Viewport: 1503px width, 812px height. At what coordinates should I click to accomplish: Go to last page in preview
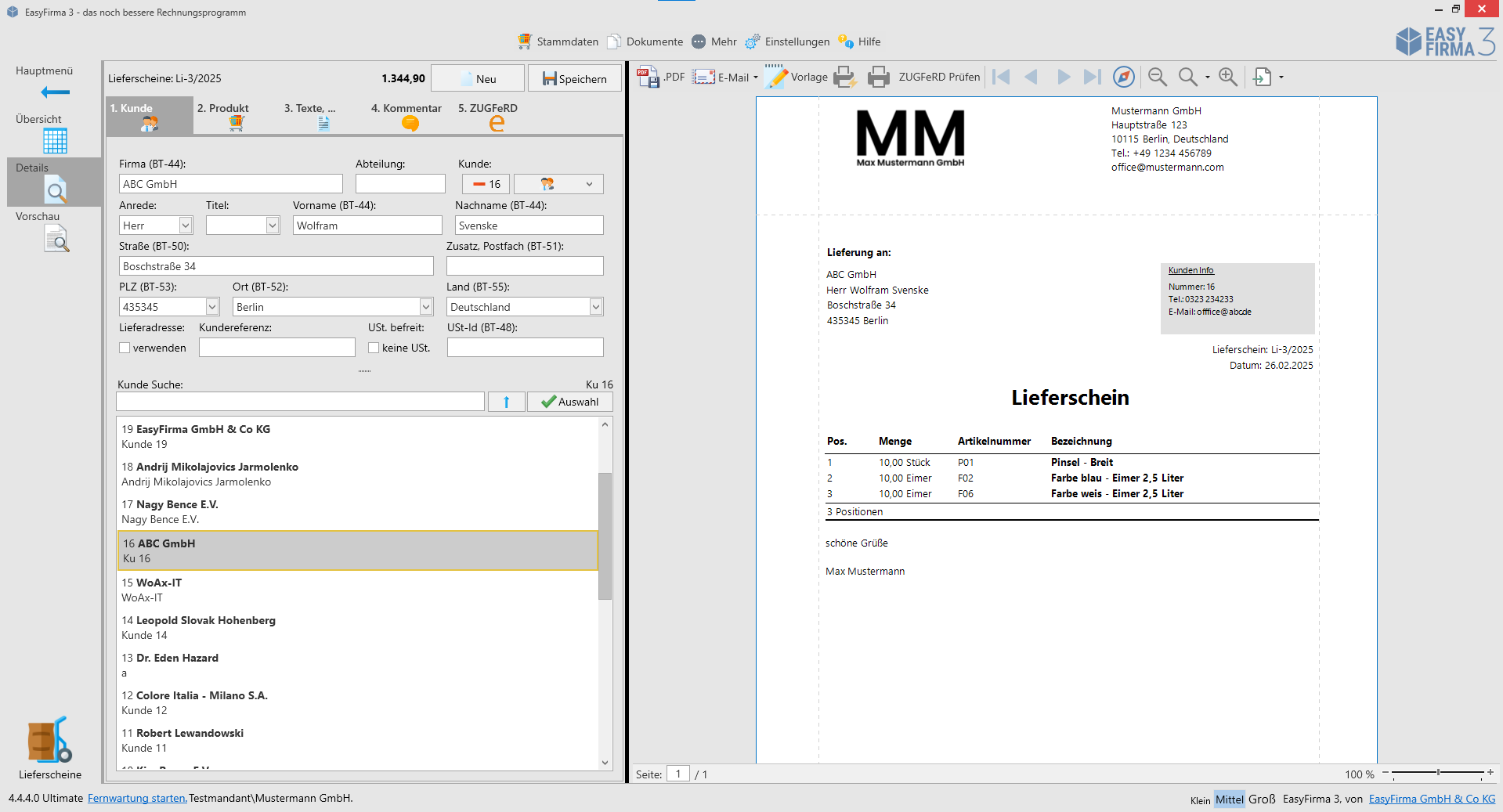pos(1093,77)
